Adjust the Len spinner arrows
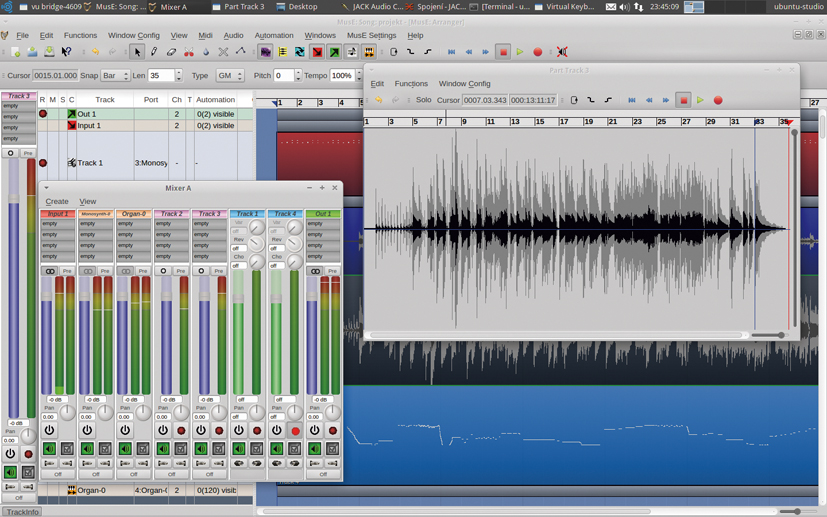The width and height of the screenshot is (827, 517). point(179,75)
